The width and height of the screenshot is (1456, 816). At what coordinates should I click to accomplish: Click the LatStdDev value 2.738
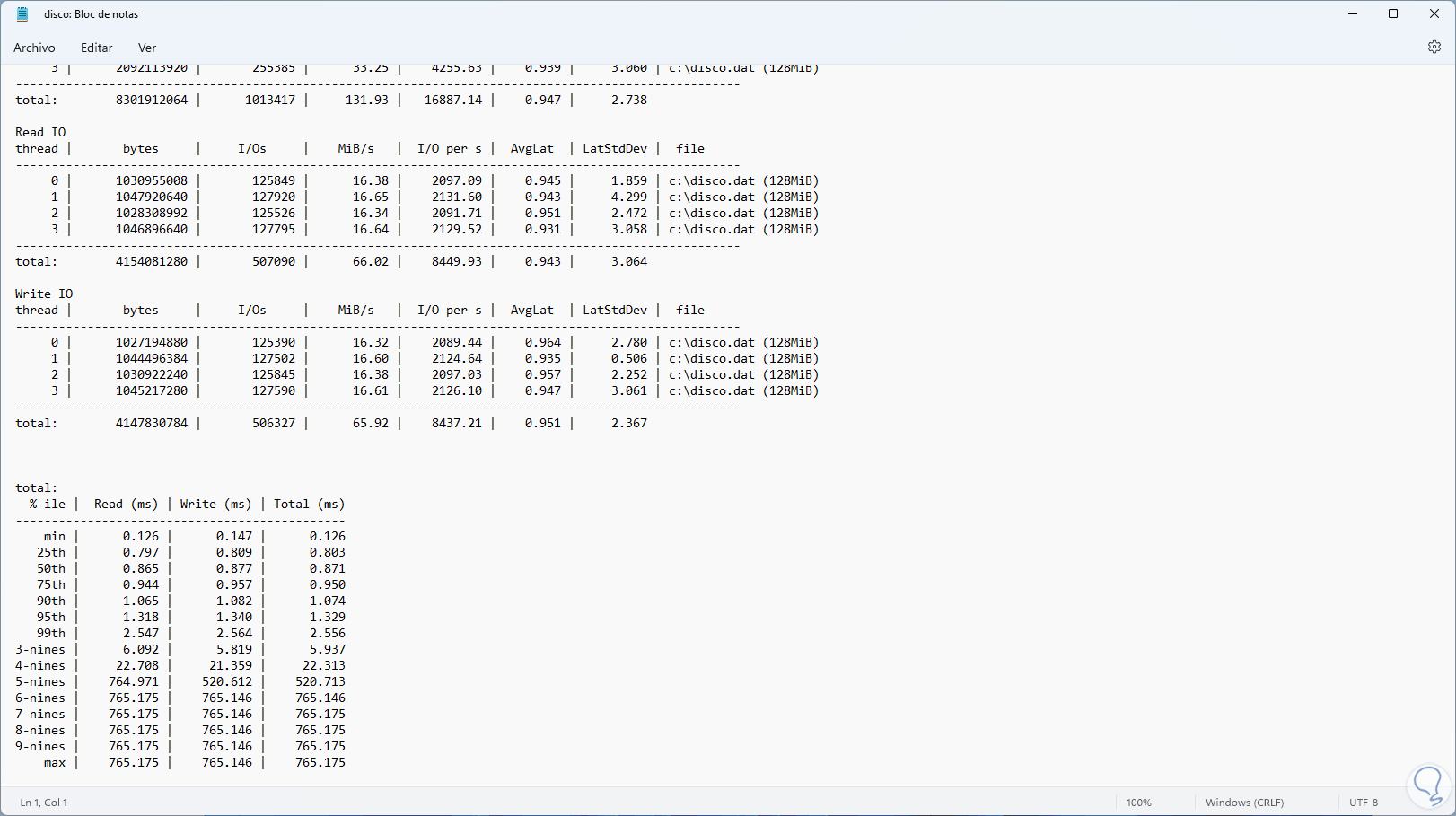(x=629, y=100)
